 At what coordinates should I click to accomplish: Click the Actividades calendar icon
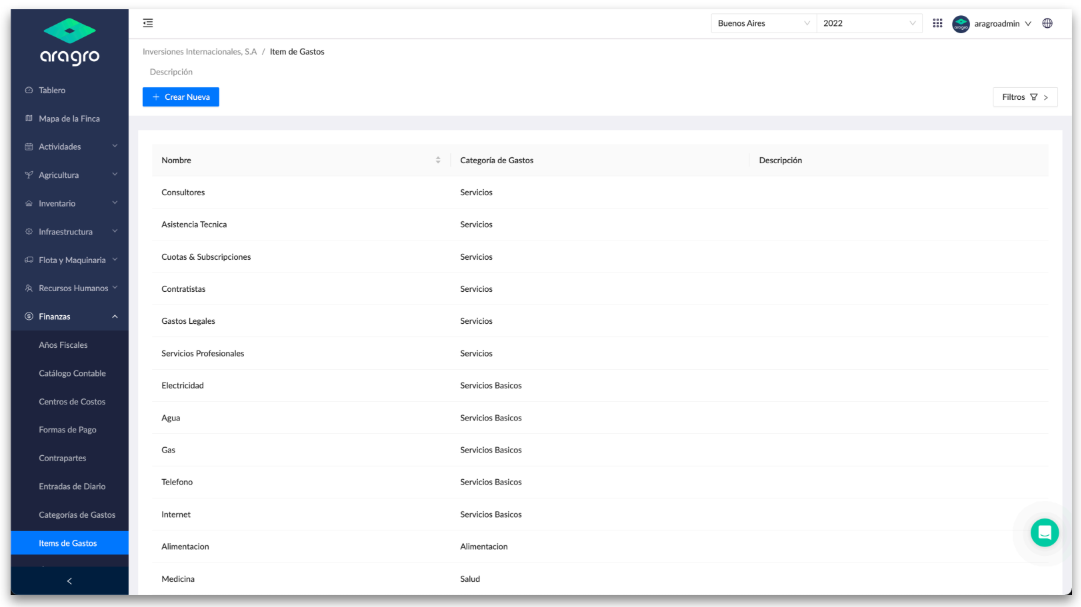29,147
